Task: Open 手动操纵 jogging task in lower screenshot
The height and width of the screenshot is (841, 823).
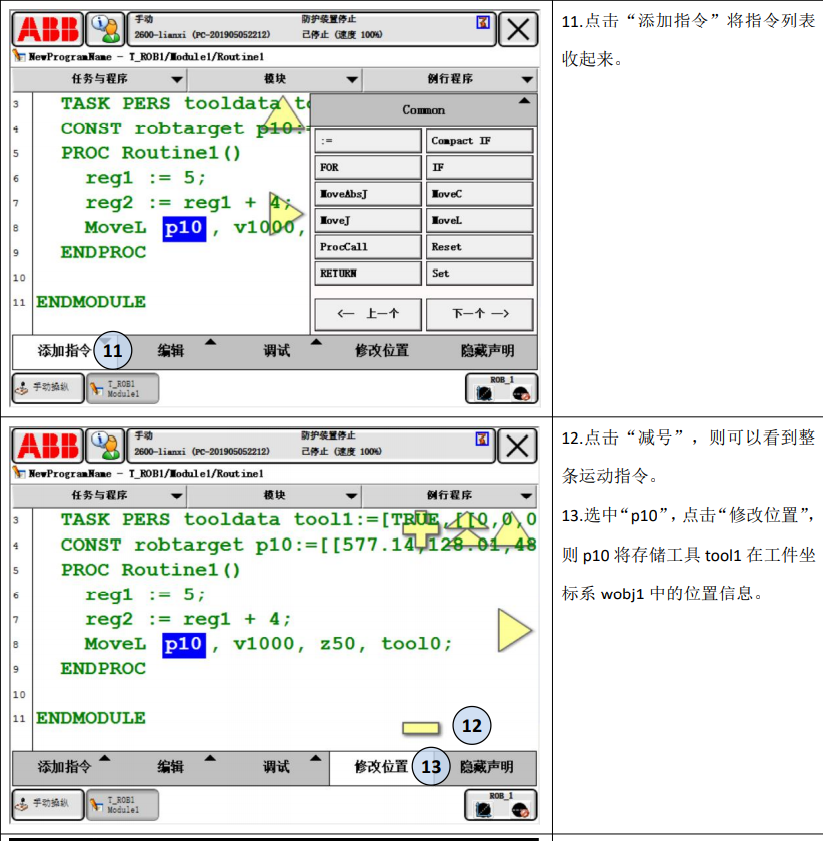Action: 48,804
